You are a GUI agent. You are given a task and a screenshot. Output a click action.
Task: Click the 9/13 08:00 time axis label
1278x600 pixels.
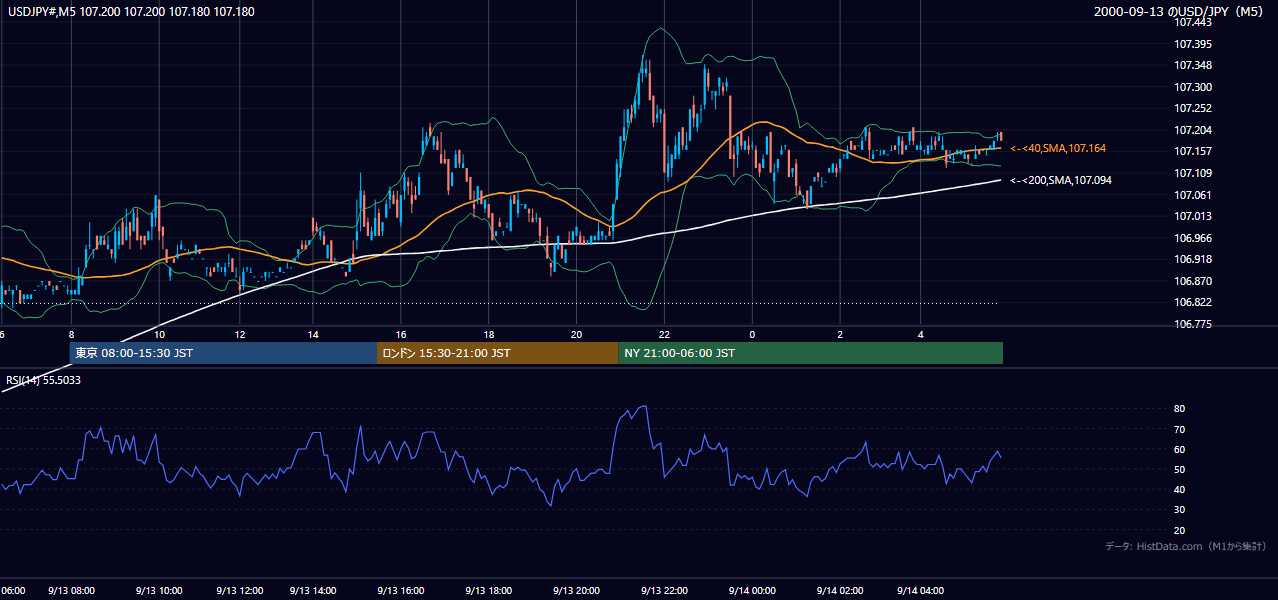point(70,591)
